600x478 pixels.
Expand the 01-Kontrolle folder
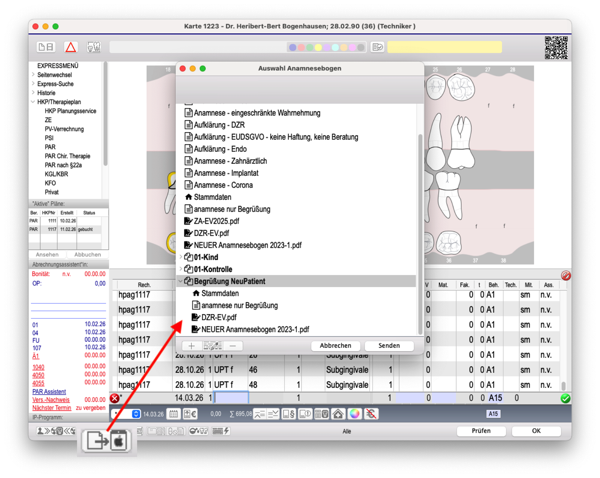(181, 269)
